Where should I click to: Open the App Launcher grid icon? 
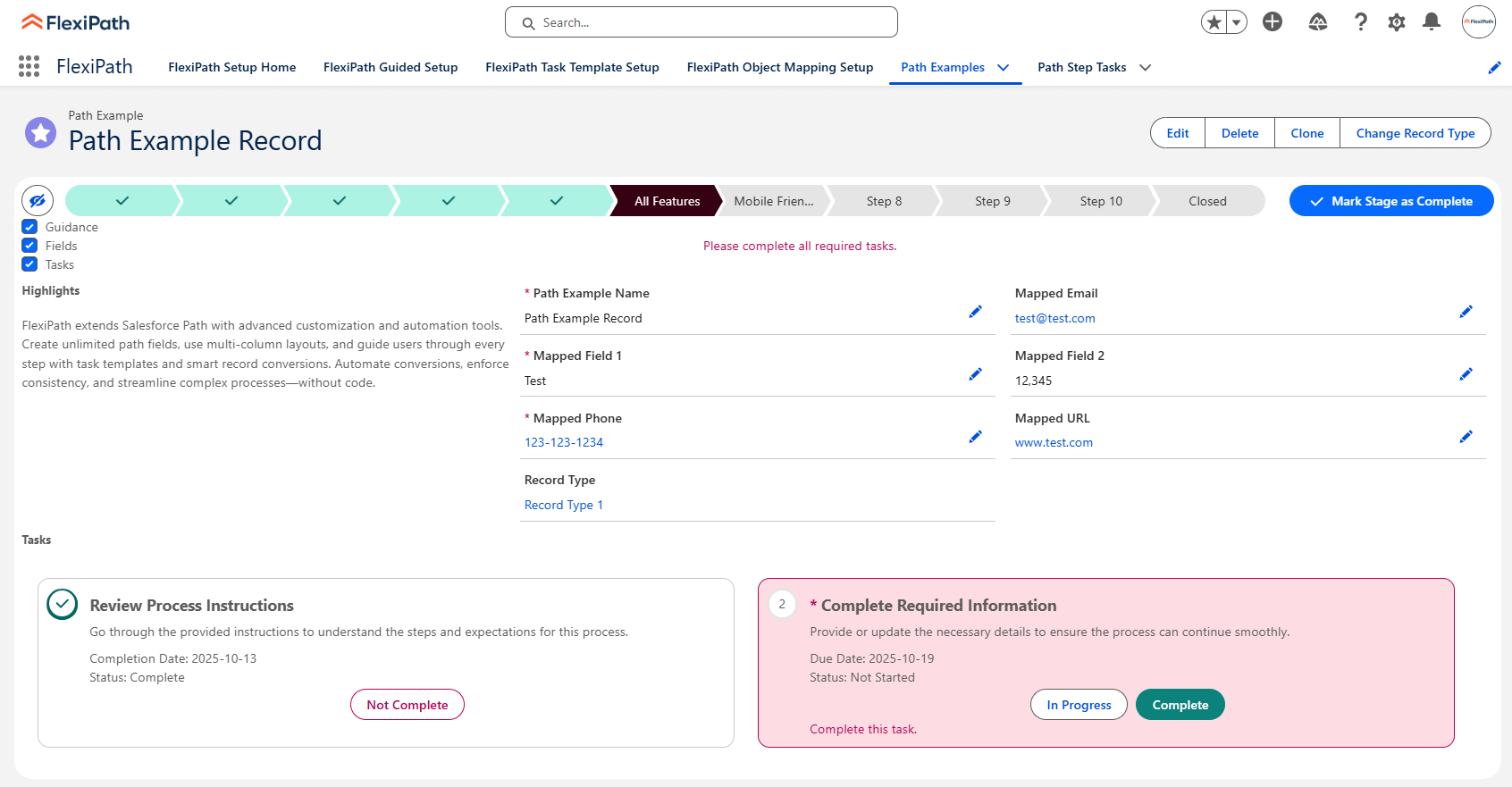point(29,66)
